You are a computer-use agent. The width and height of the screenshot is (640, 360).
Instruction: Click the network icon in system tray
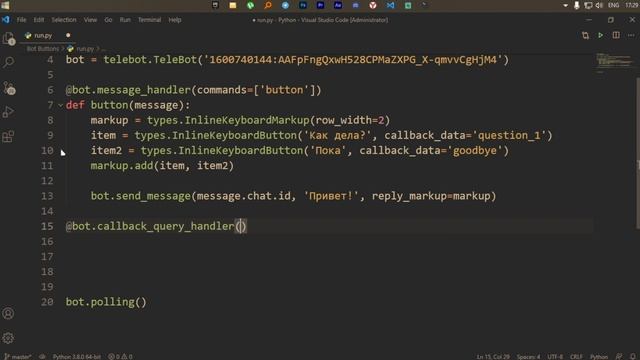588,5
